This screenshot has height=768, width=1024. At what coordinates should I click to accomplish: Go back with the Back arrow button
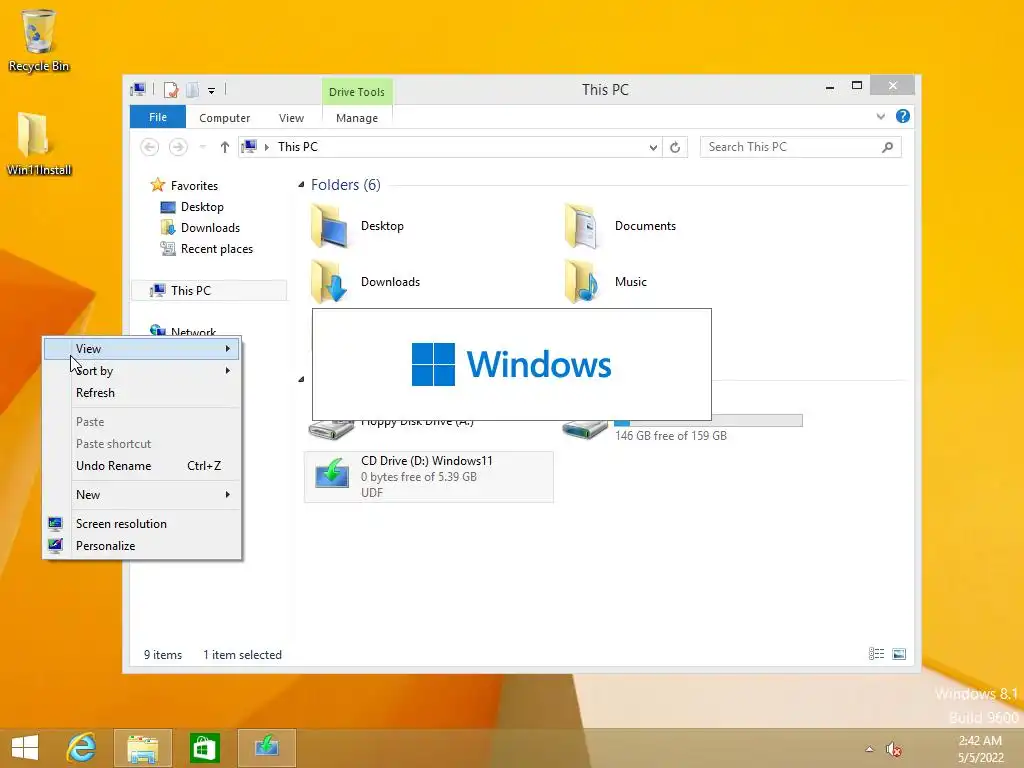point(150,147)
